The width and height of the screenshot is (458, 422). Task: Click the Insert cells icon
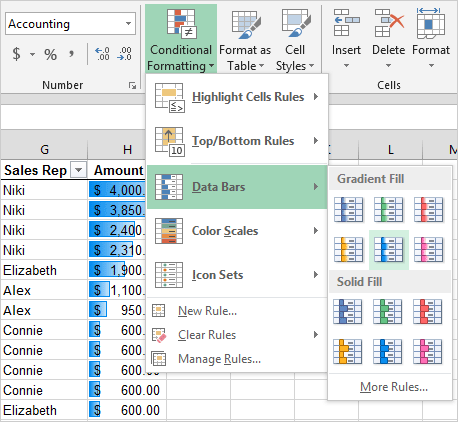coord(346,23)
